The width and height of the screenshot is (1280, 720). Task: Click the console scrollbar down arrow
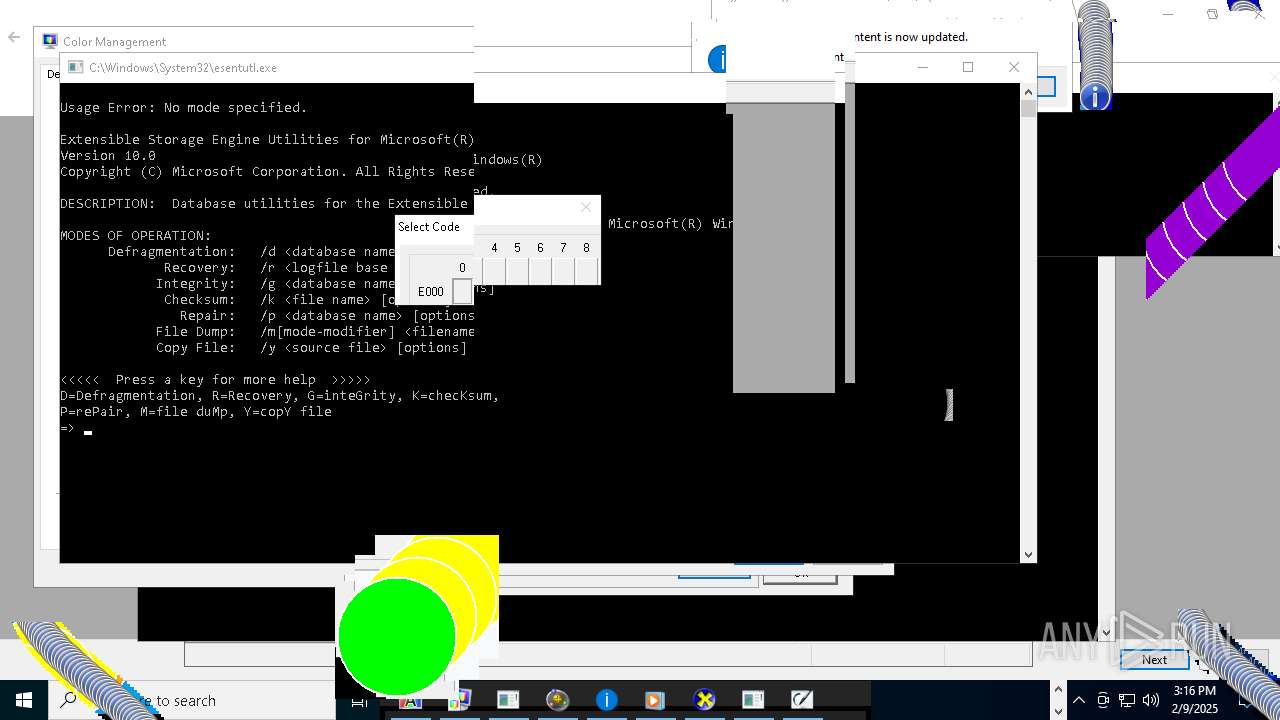coord(1028,555)
